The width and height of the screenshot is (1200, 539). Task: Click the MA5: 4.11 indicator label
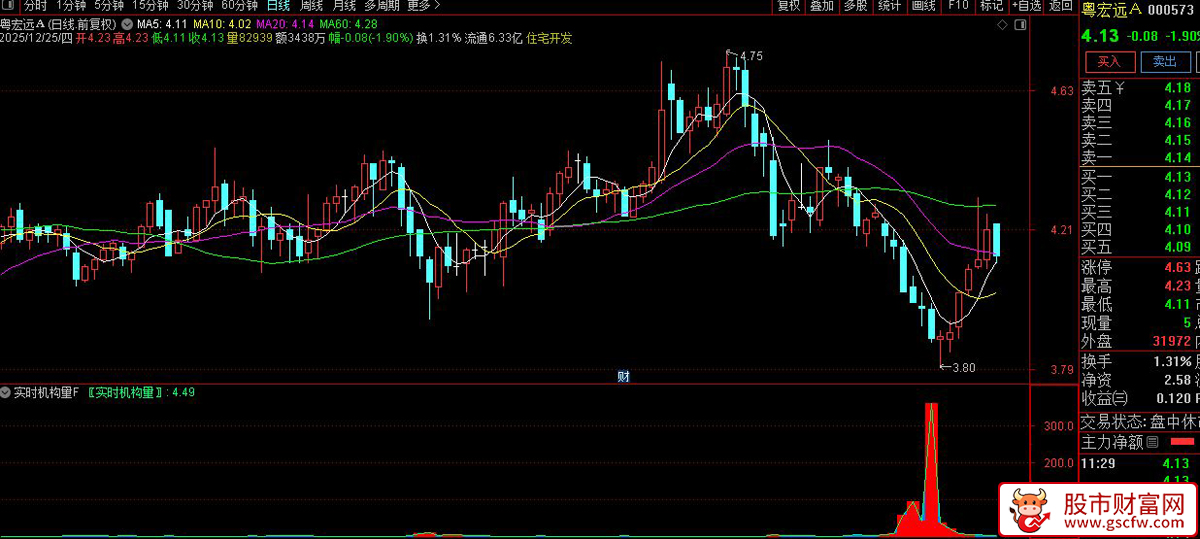[161, 23]
